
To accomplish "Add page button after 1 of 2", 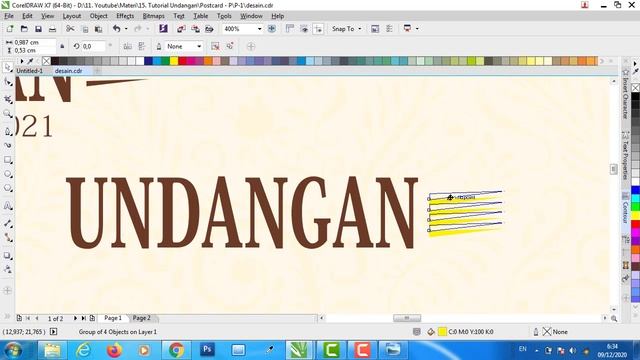I will [92, 318].
